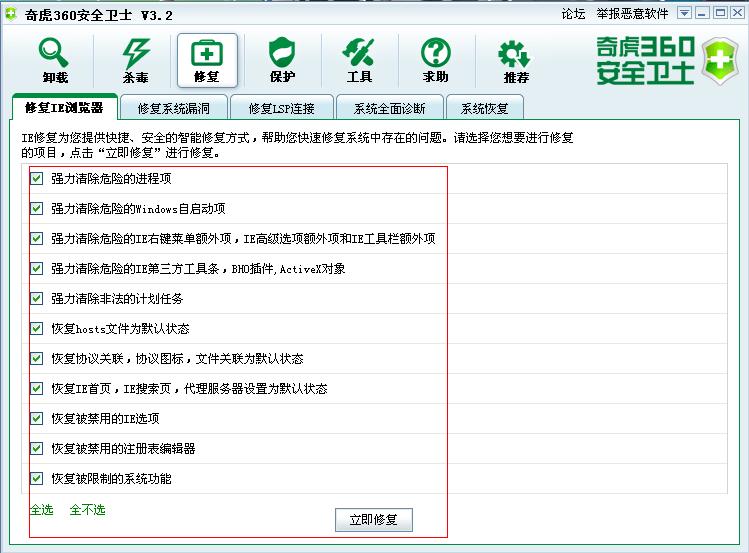Viewport: 749px width, 553px height.
Task: Switch to the 修复IE浏览器 tab
Action: click(64, 107)
